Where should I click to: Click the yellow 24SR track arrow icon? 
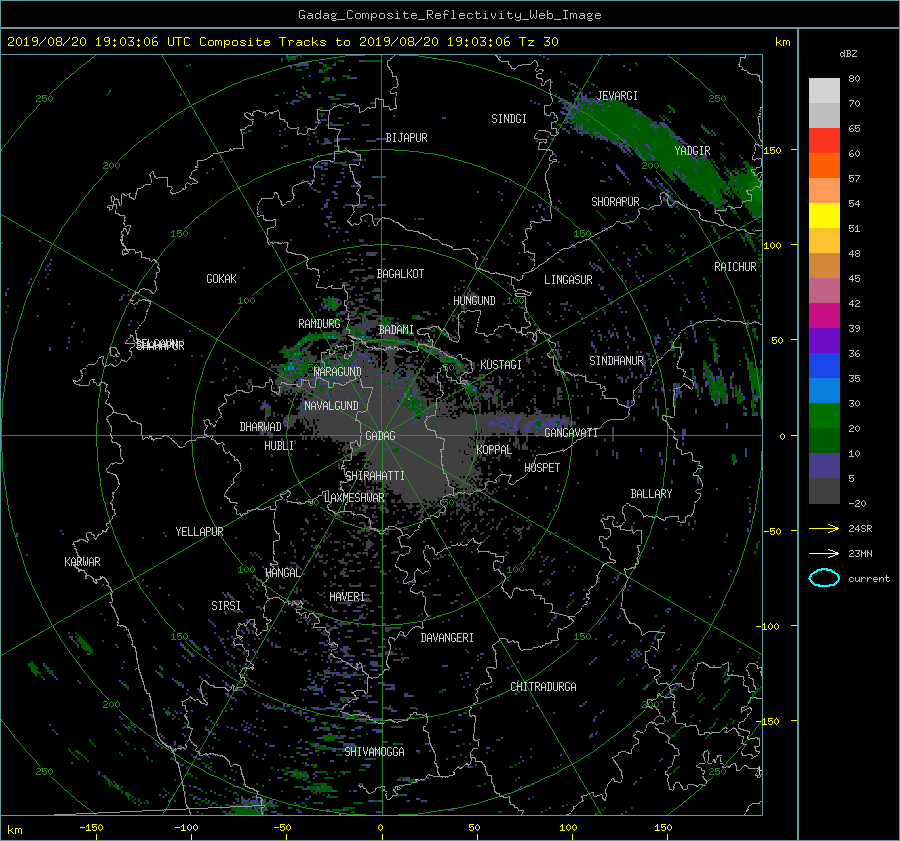(824, 528)
